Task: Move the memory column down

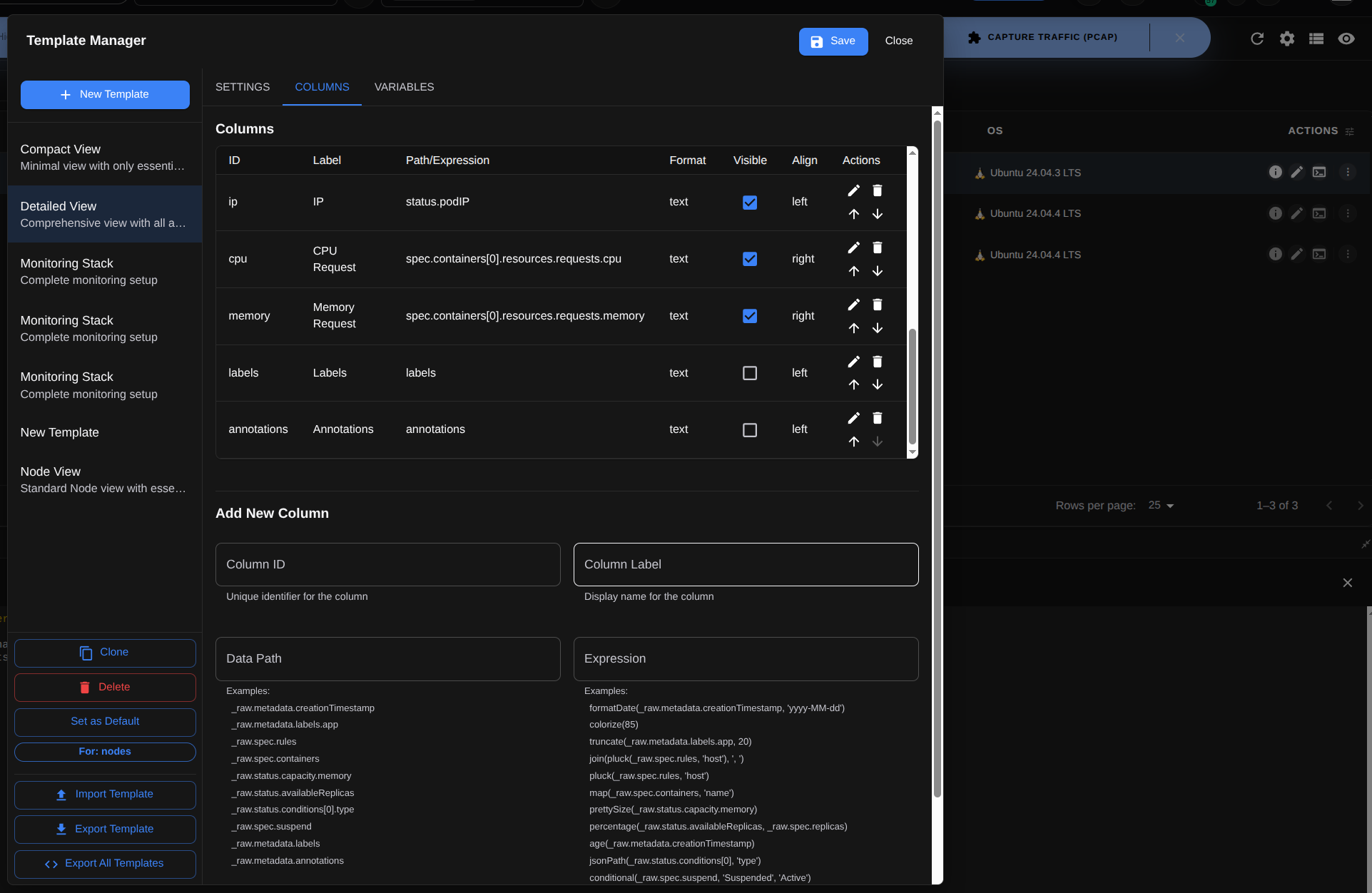Action: (x=878, y=328)
